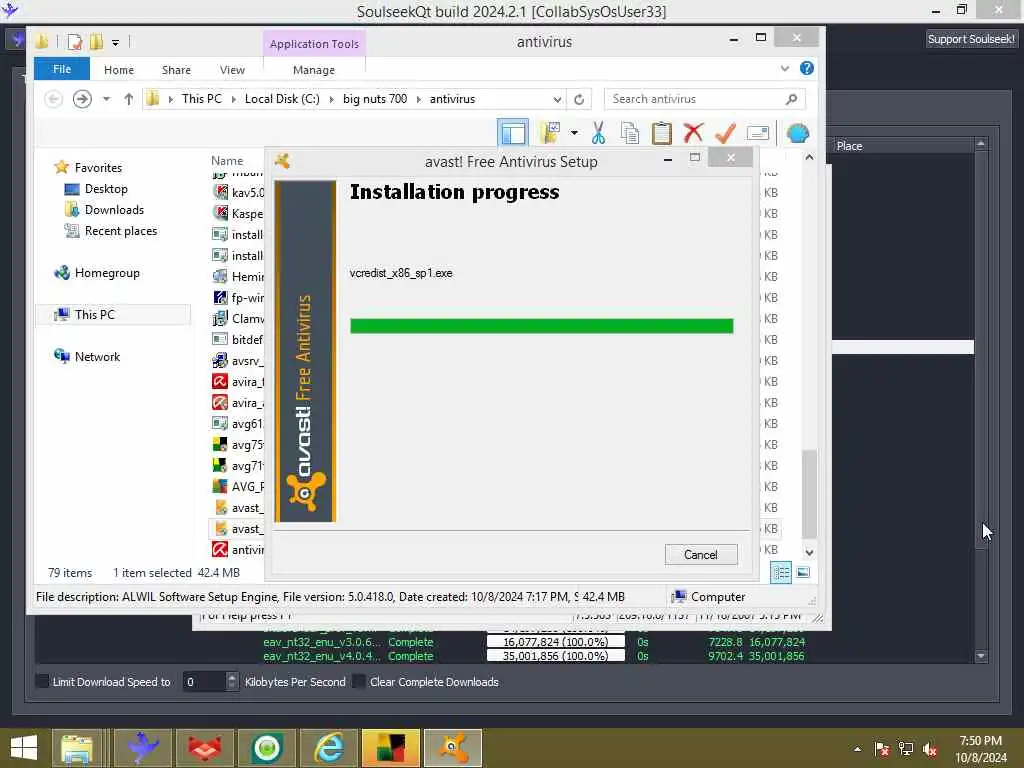This screenshot has width=1024, height=768.
Task: Click the clipboard Paste toolbar icon
Action: click(x=662, y=133)
